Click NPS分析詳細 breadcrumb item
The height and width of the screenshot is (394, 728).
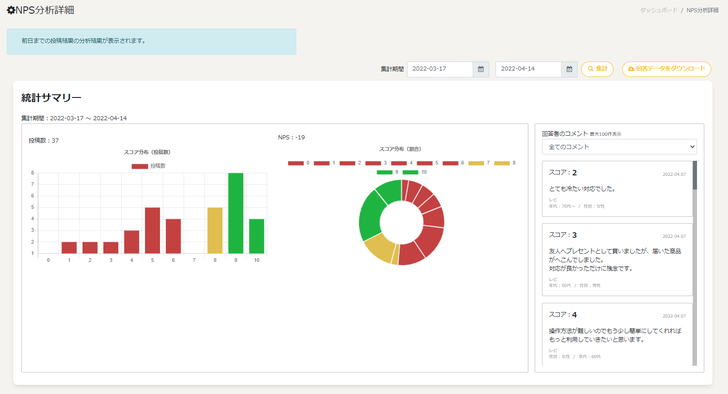pos(702,10)
